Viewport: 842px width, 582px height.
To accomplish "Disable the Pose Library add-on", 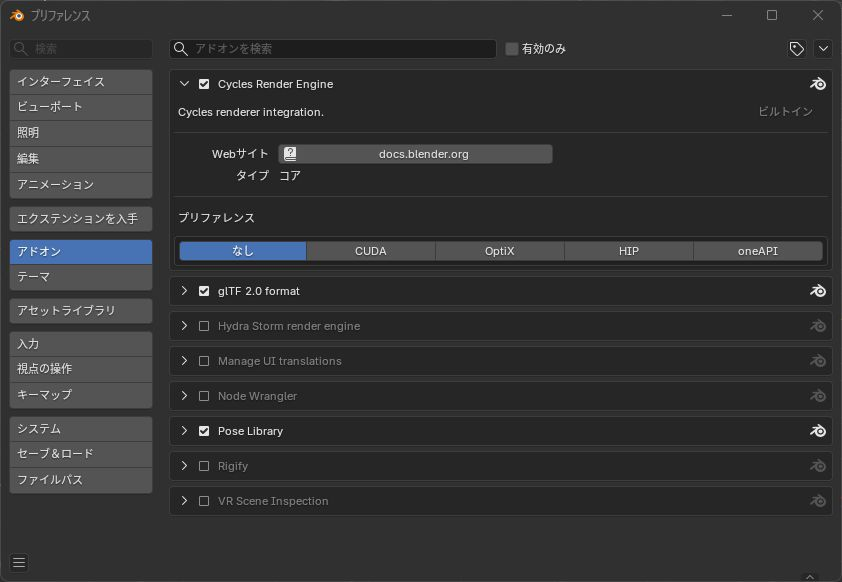I will pyautogui.click(x=204, y=431).
